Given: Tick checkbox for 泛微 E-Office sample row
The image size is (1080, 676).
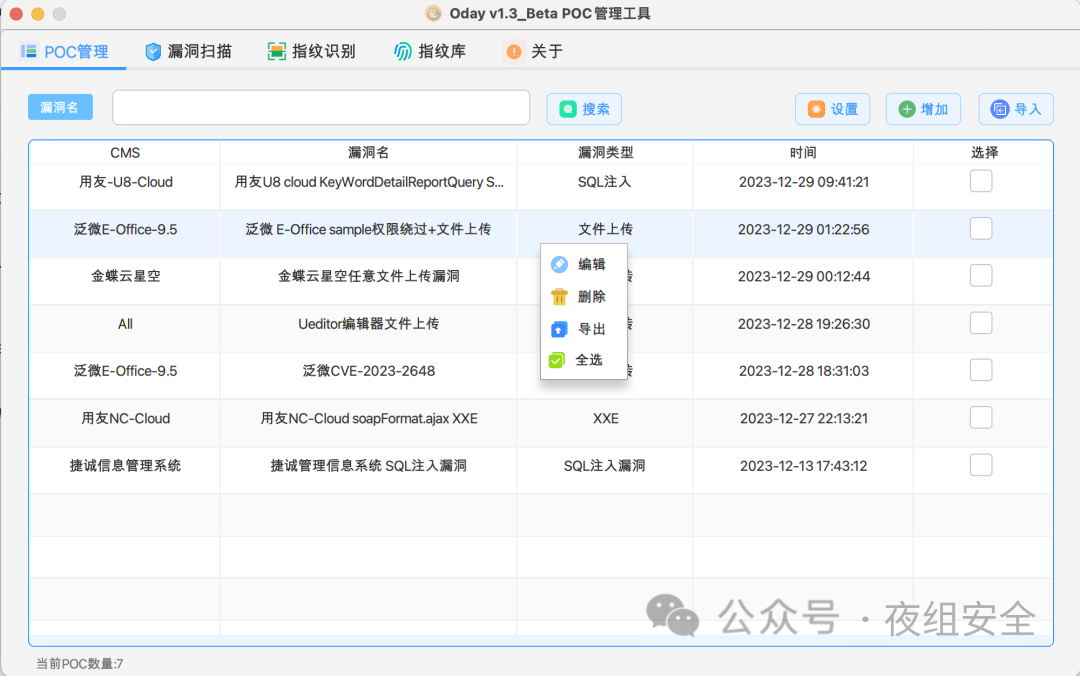Looking at the screenshot, I should pyautogui.click(x=981, y=229).
